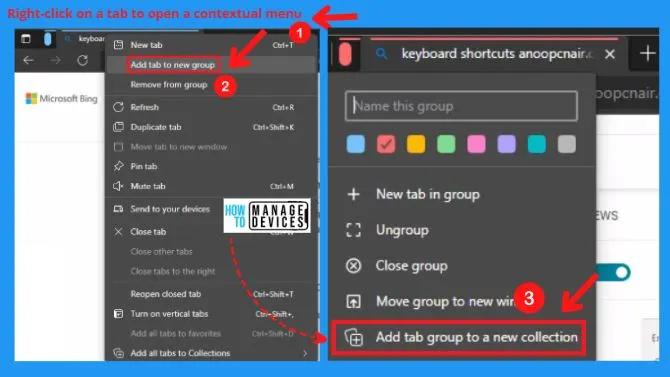Pick the yellow group color

coord(416,144)
